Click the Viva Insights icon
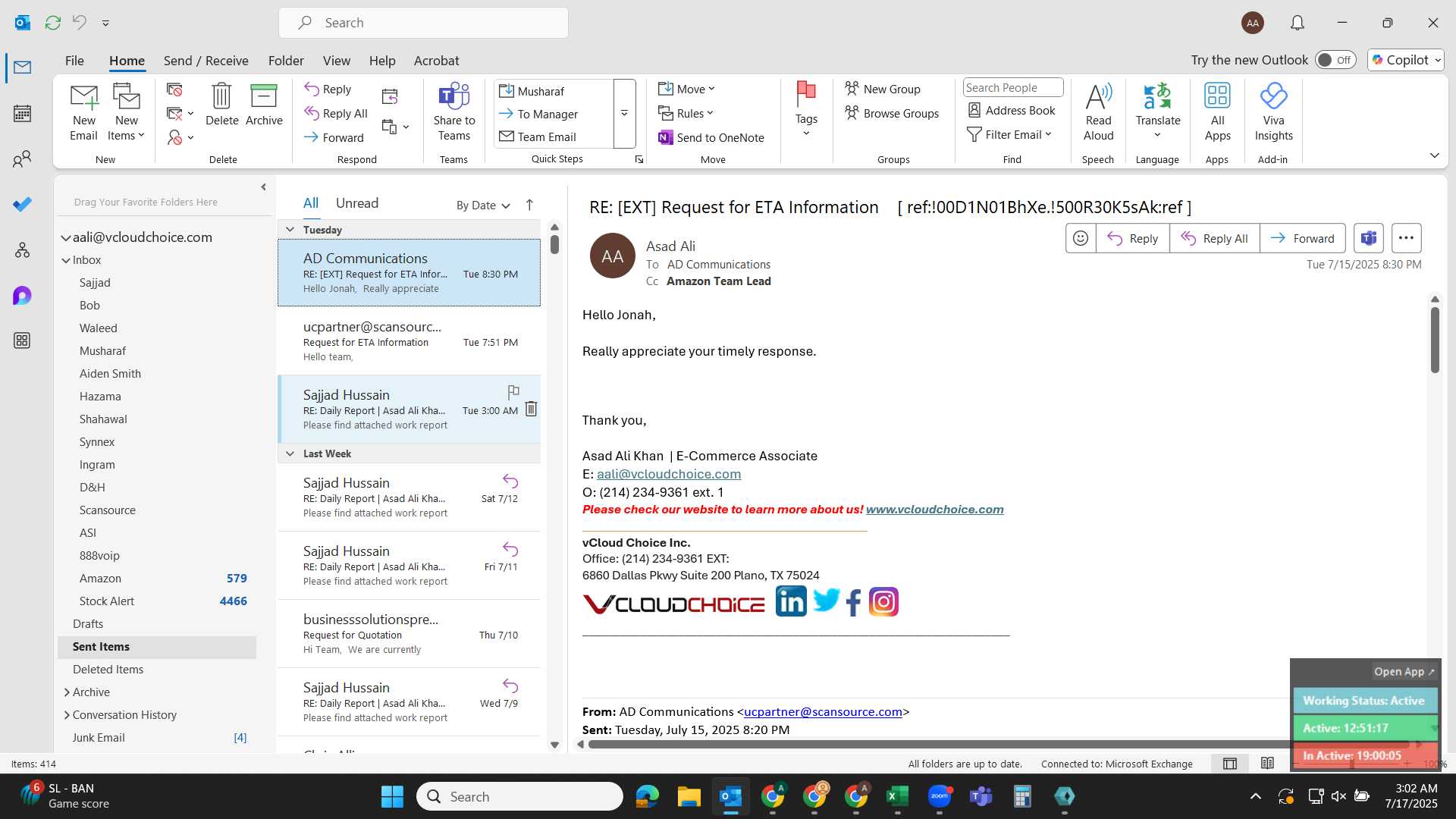This screenshot has width=1456, height=819. pyautogui.click(x=1273, y=112)
